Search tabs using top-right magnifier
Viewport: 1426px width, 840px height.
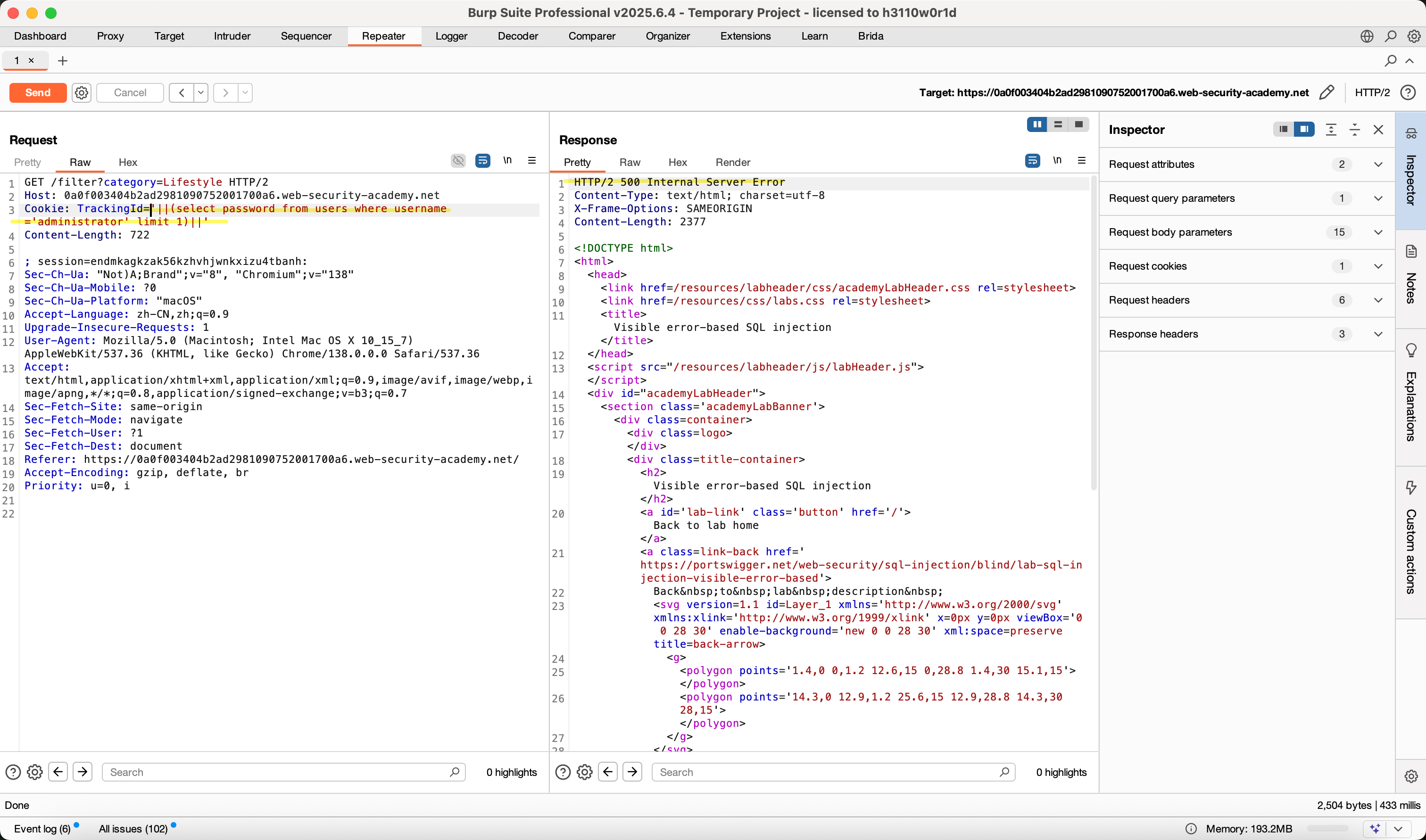(x=1390, y=60)
